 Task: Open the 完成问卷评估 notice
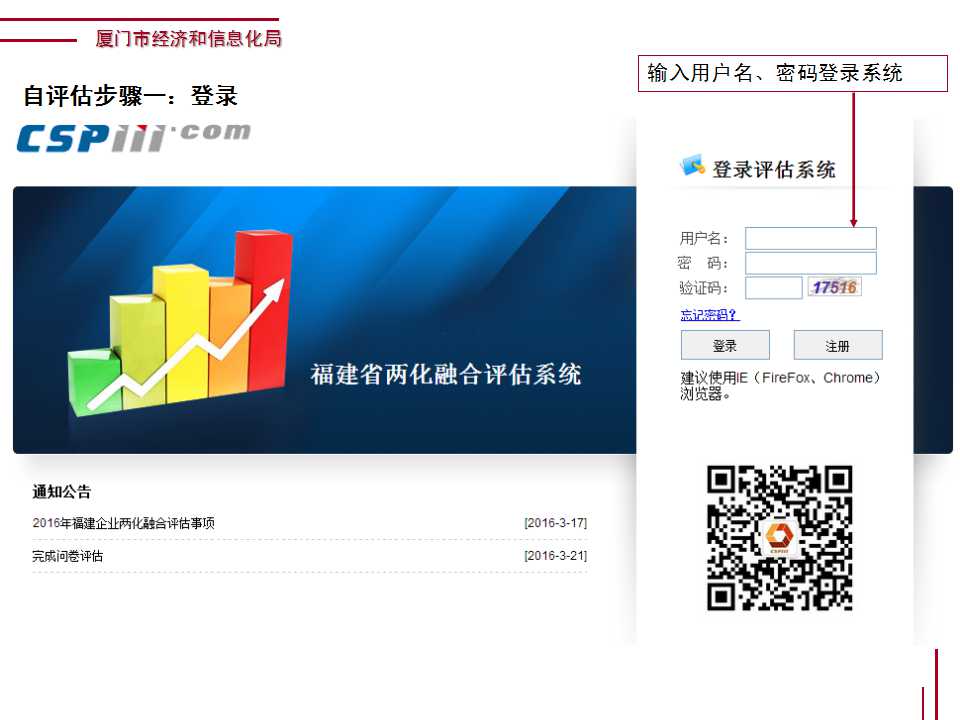pyautogui.click(x=67, y=556)
